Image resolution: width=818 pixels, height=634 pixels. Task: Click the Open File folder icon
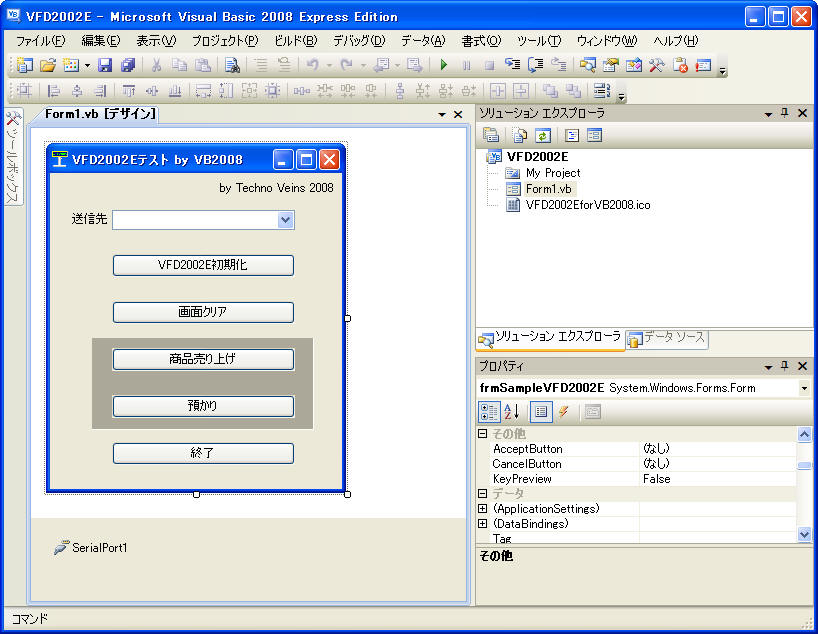click(x=47, y=65)
